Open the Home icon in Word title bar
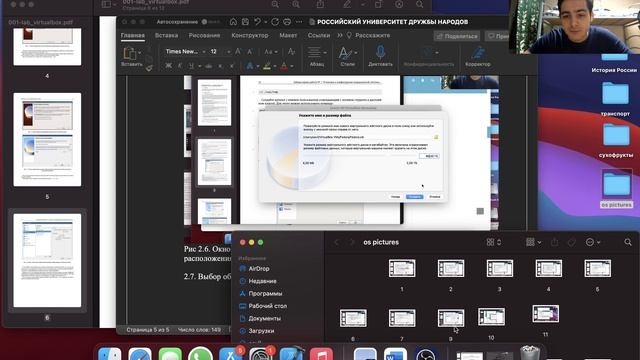 (x=233, y=22)
